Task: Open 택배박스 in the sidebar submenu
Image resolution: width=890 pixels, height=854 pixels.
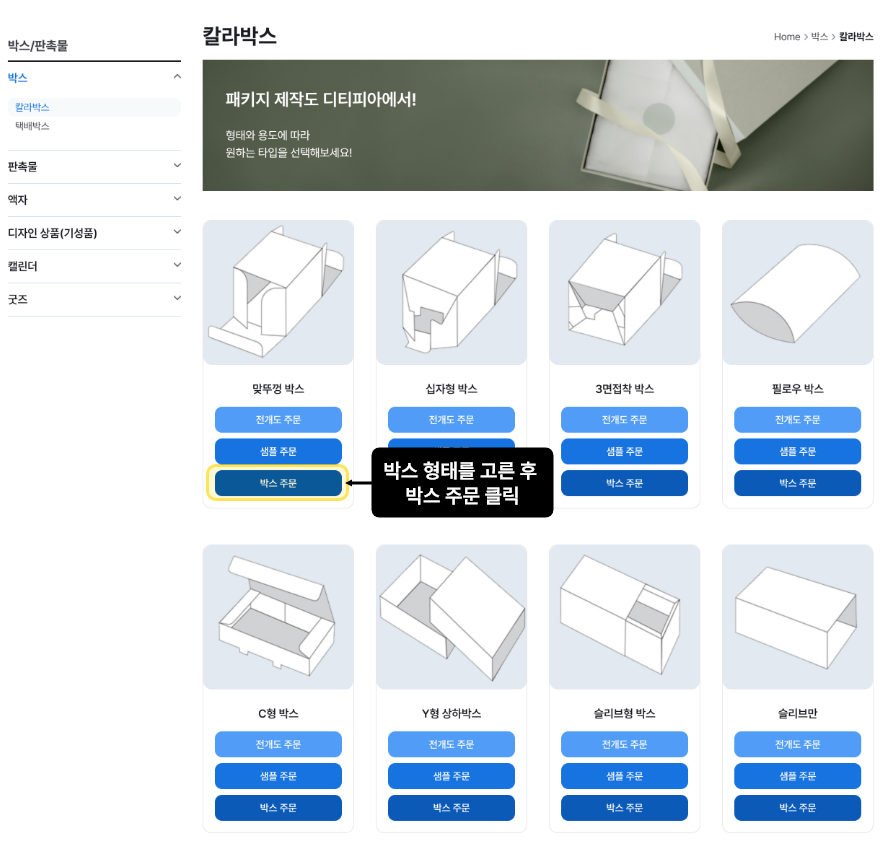Action: coord(32,126)
